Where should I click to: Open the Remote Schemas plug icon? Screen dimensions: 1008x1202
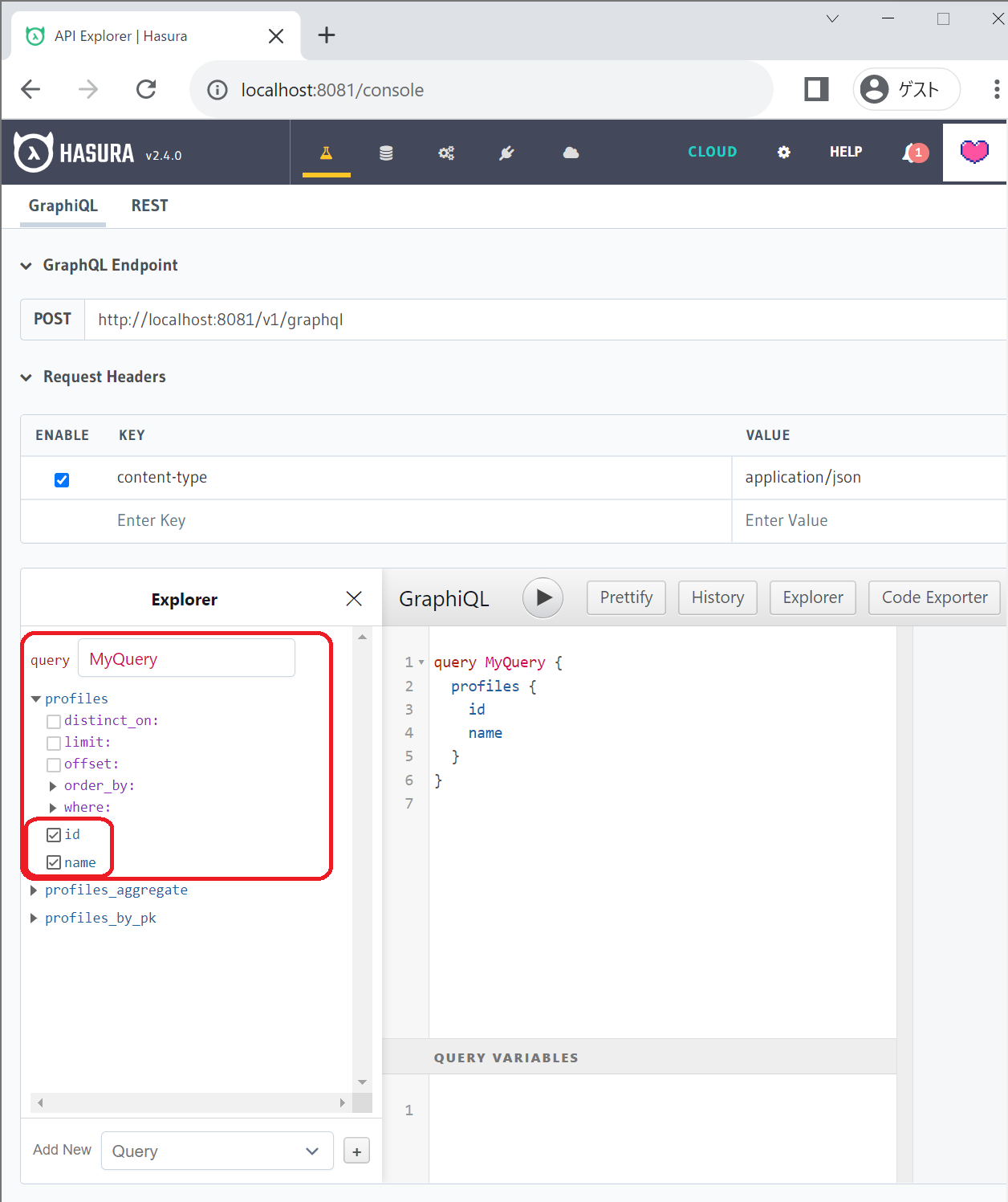506,153
